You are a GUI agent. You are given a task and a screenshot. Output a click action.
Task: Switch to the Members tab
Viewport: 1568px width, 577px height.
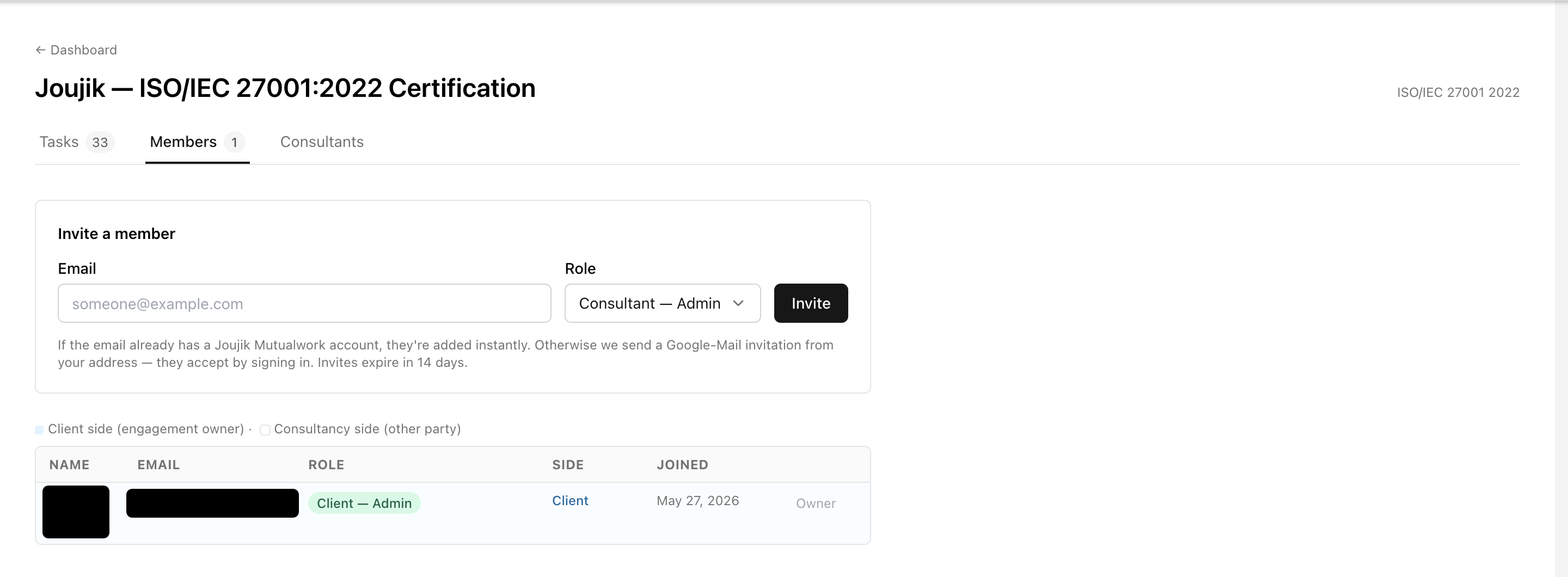pos(197,142)
